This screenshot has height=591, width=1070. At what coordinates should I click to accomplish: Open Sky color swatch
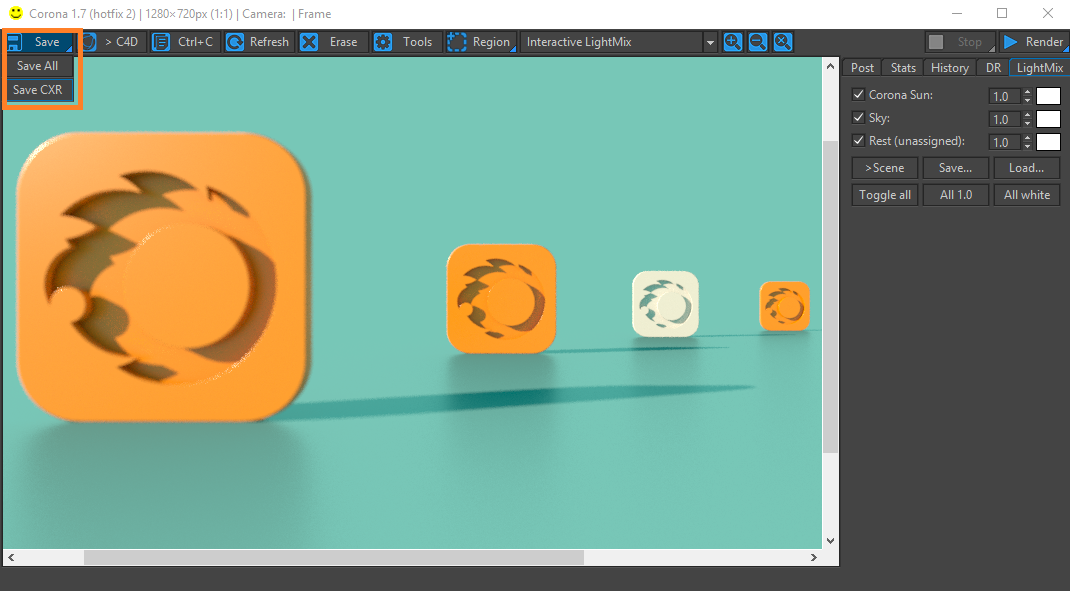[x=1048, y=119]
